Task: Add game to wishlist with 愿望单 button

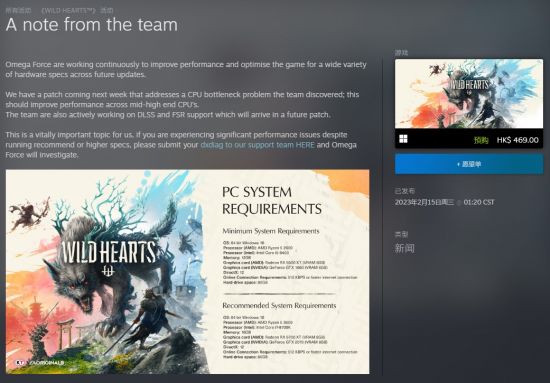Action: click(469, 164)
